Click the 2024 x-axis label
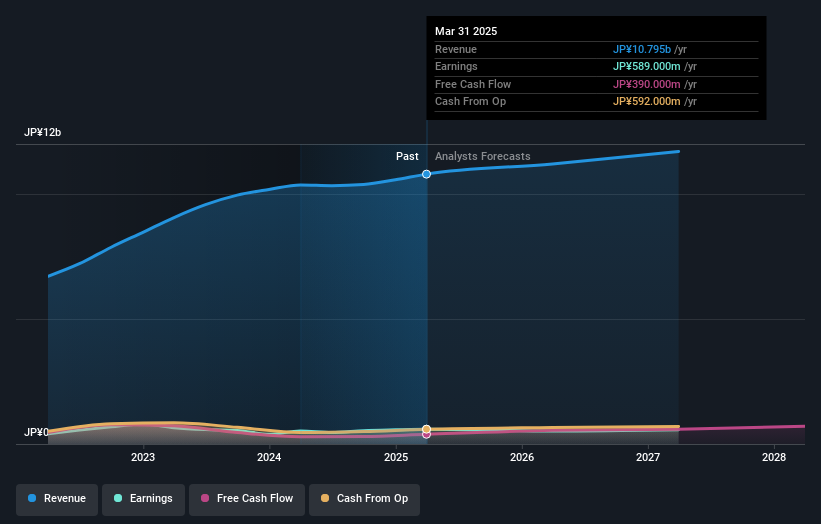Screen dimensions: 821x524 tap(269, 458)
